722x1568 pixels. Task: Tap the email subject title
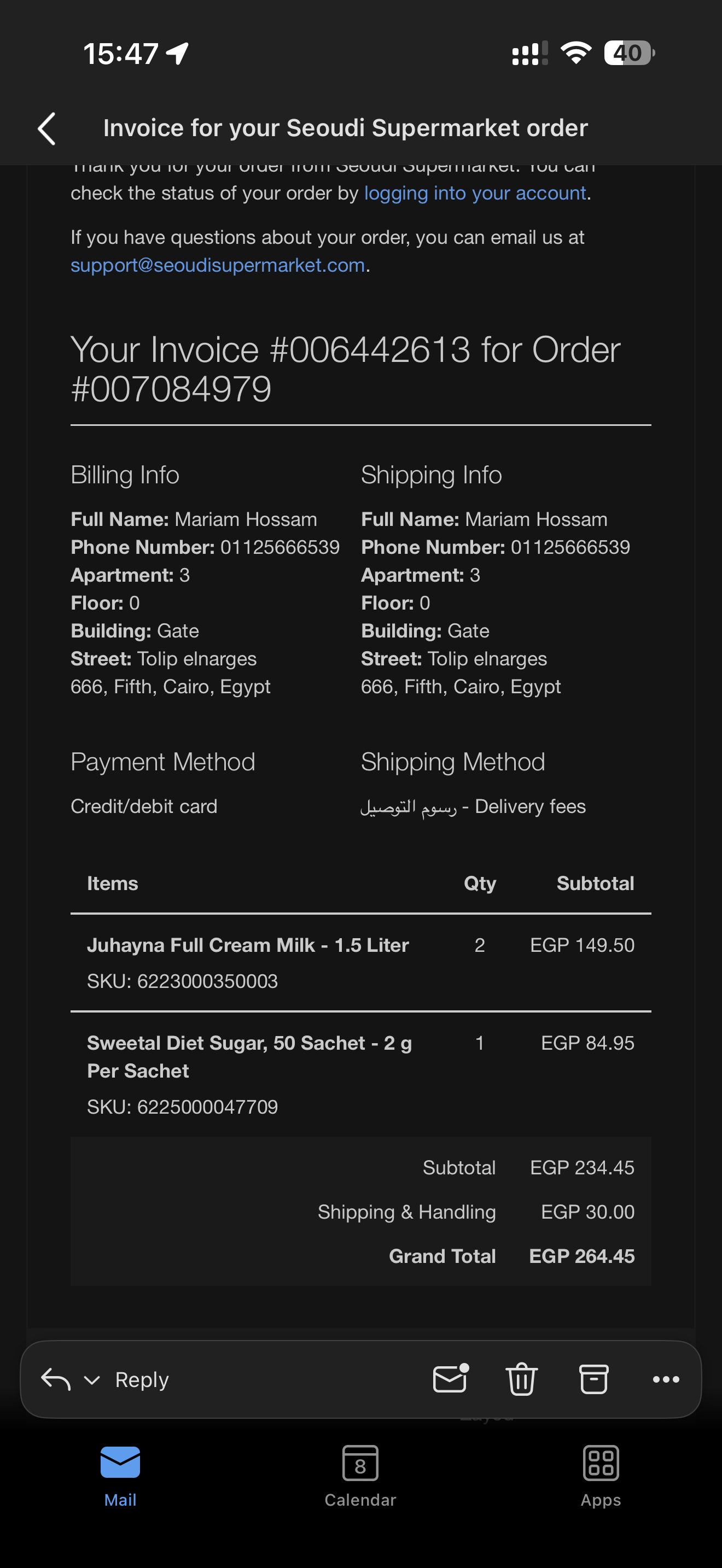pos(345,128)
